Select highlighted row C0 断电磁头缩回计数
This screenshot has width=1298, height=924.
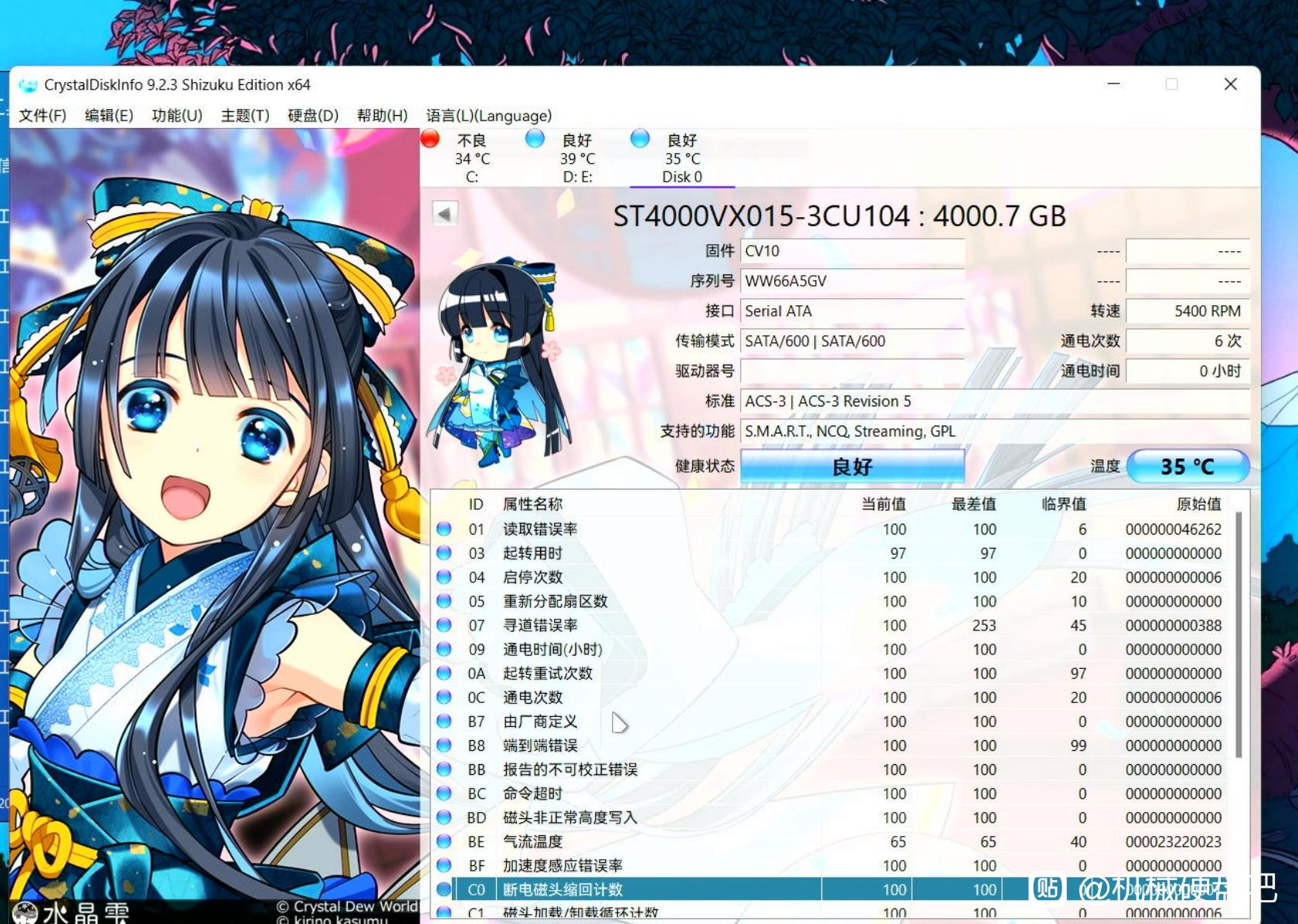coord(832,889)
